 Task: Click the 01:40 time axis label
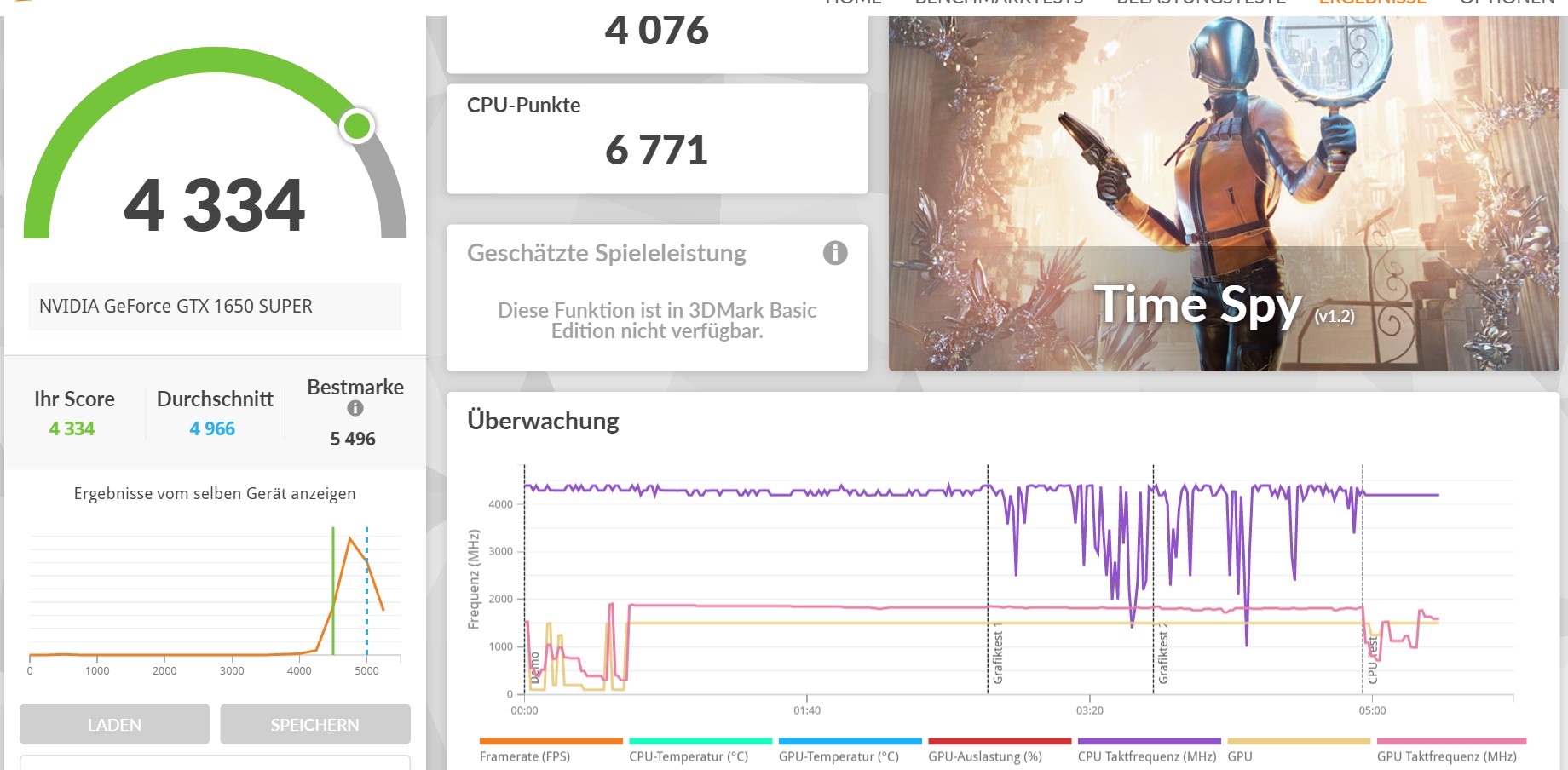click(x=807, y=710)
